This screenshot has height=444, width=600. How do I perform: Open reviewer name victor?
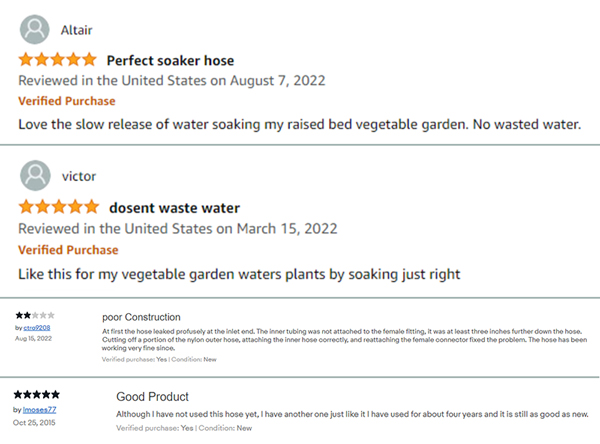pos(79,176)
